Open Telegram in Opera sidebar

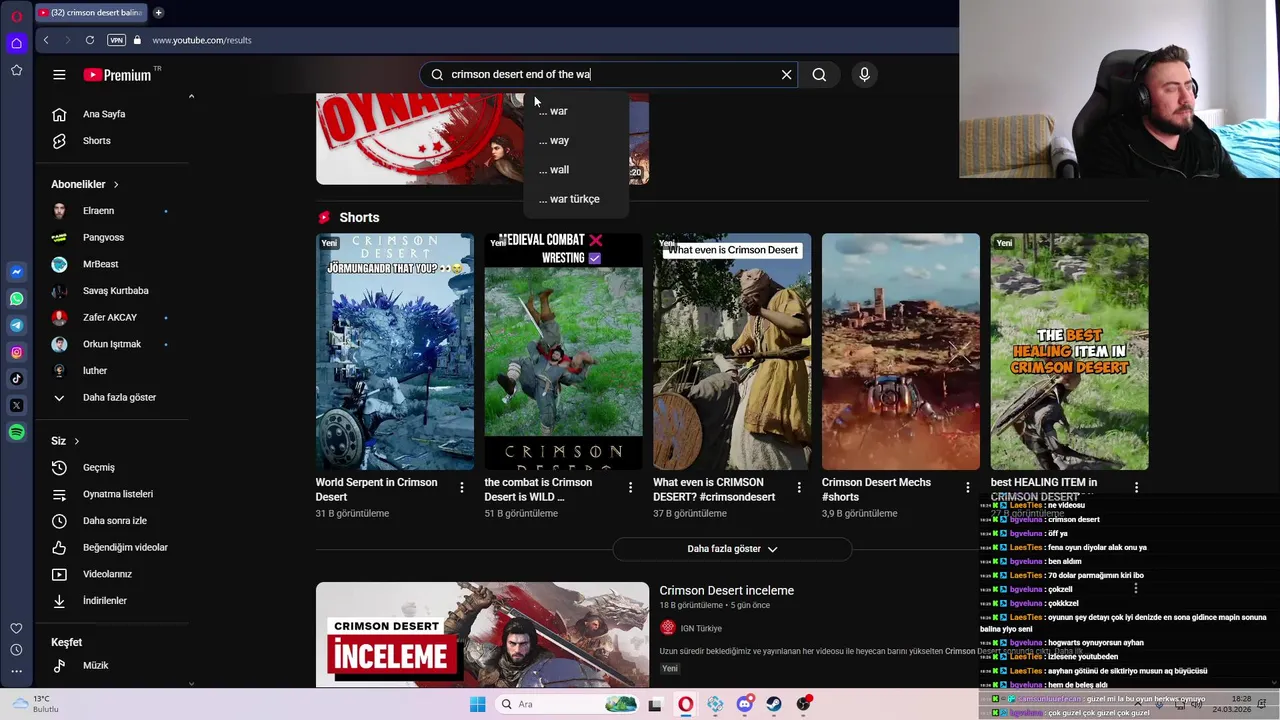[x=16, y=325]
